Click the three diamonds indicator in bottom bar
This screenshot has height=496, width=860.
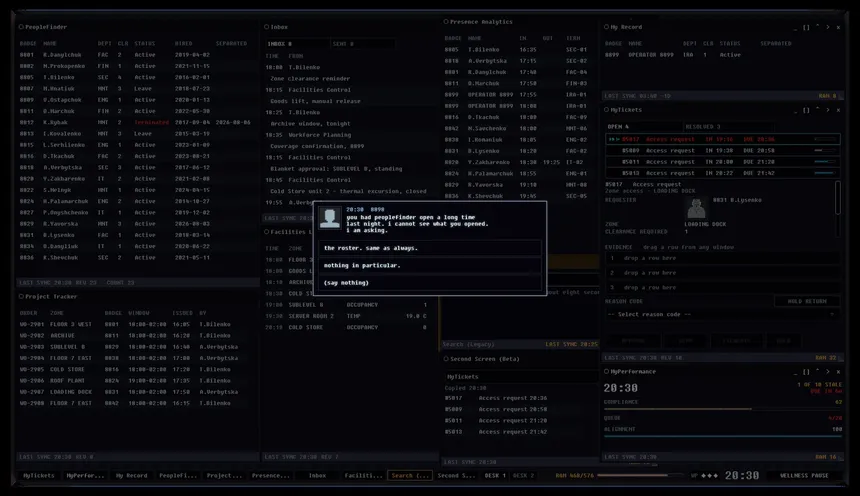(x=710, y=476)
